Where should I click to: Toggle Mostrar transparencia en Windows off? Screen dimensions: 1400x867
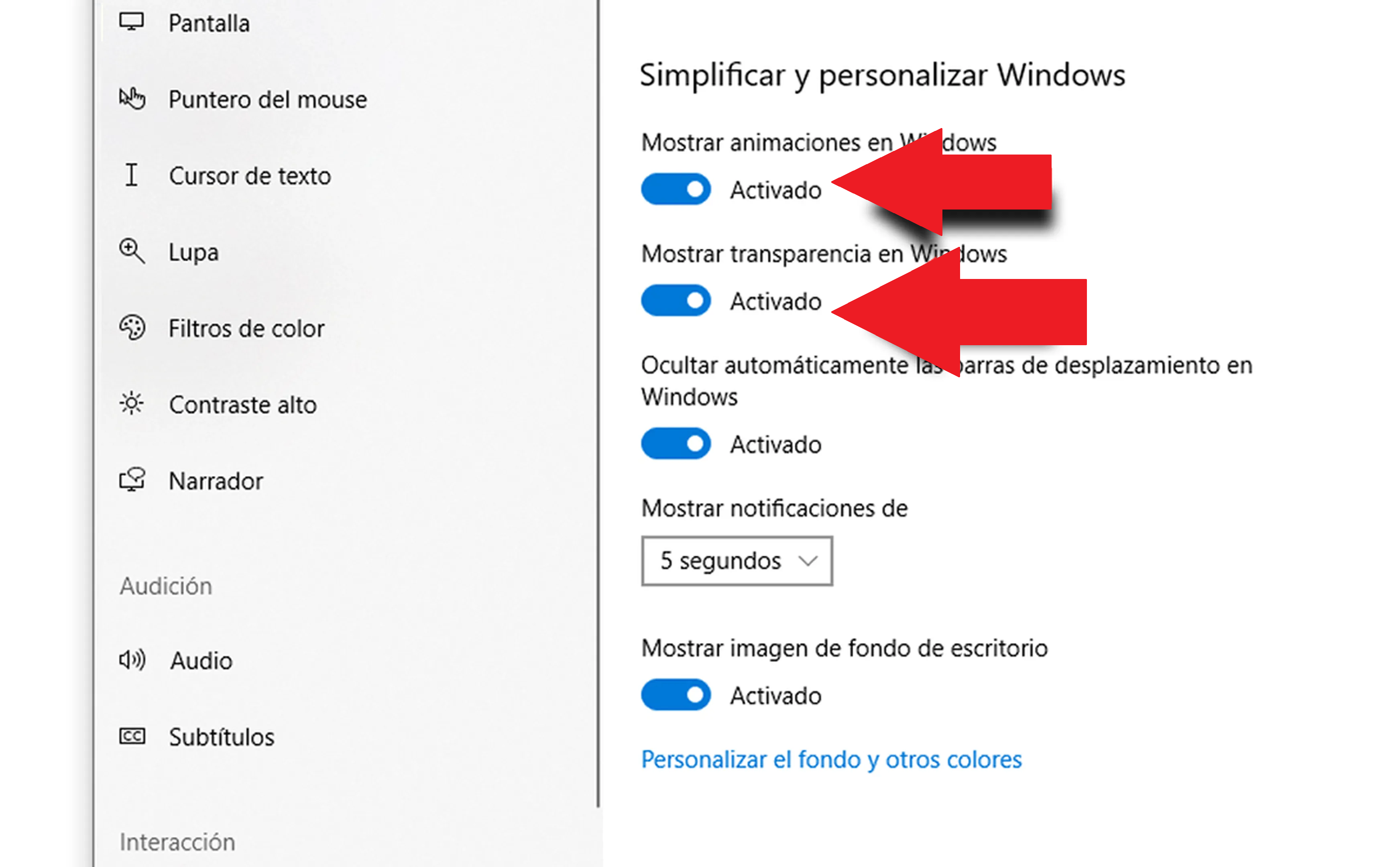pos(676,300)
